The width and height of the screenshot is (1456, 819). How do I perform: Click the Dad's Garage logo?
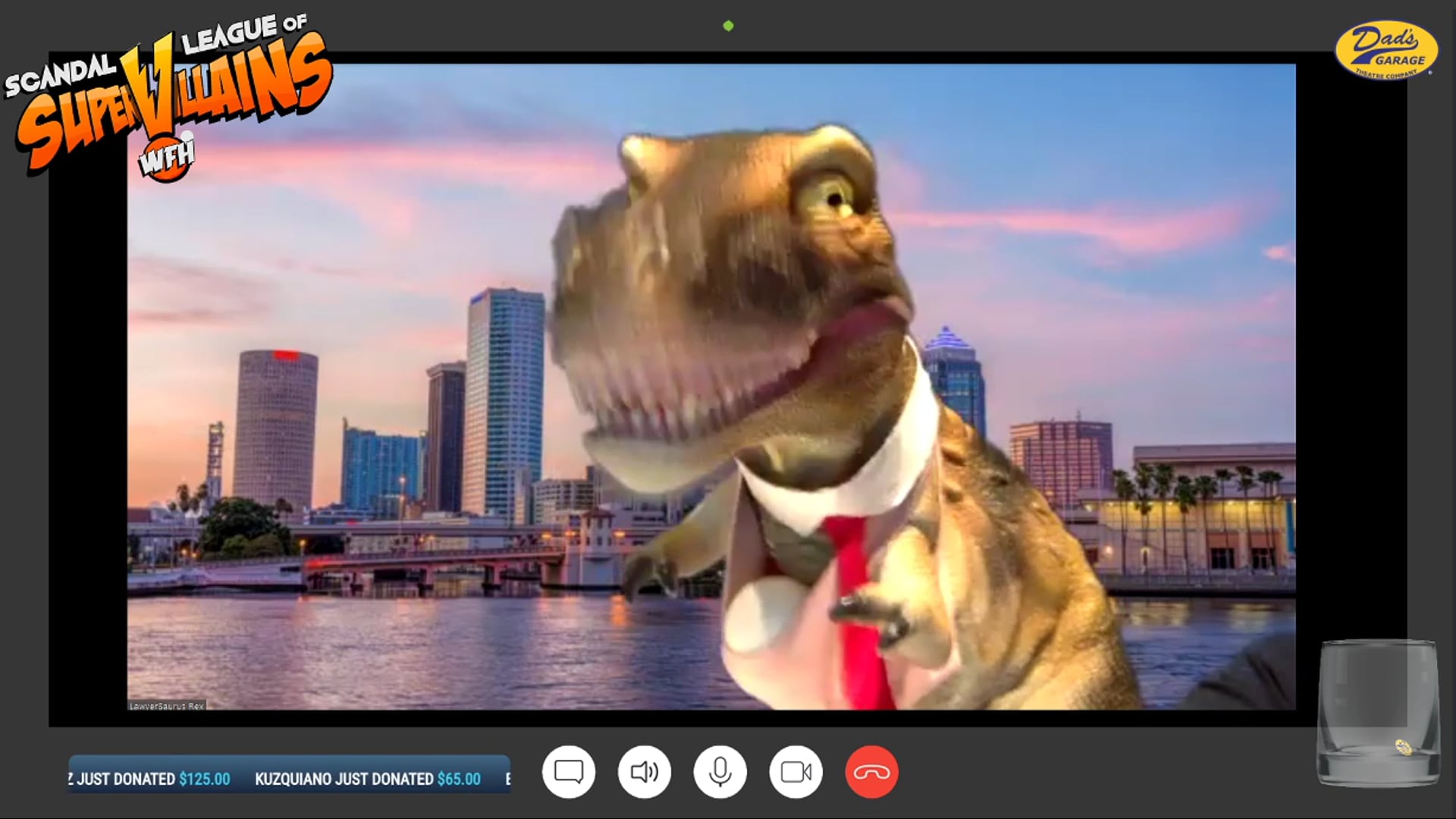point(1386,50)
